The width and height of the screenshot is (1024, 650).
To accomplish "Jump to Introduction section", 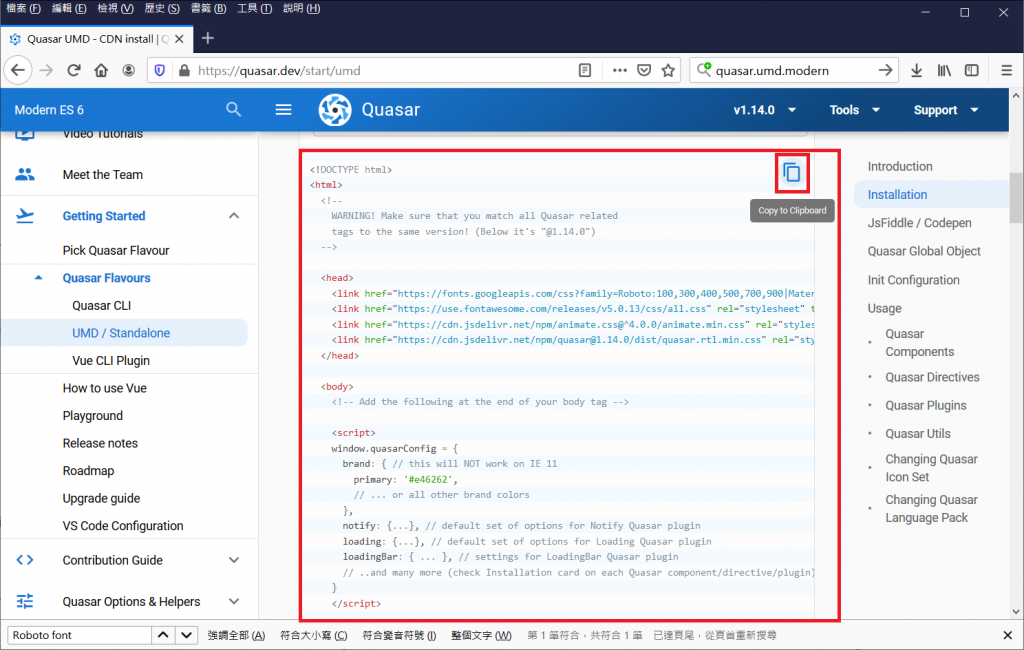I will [x=900, y=166].
